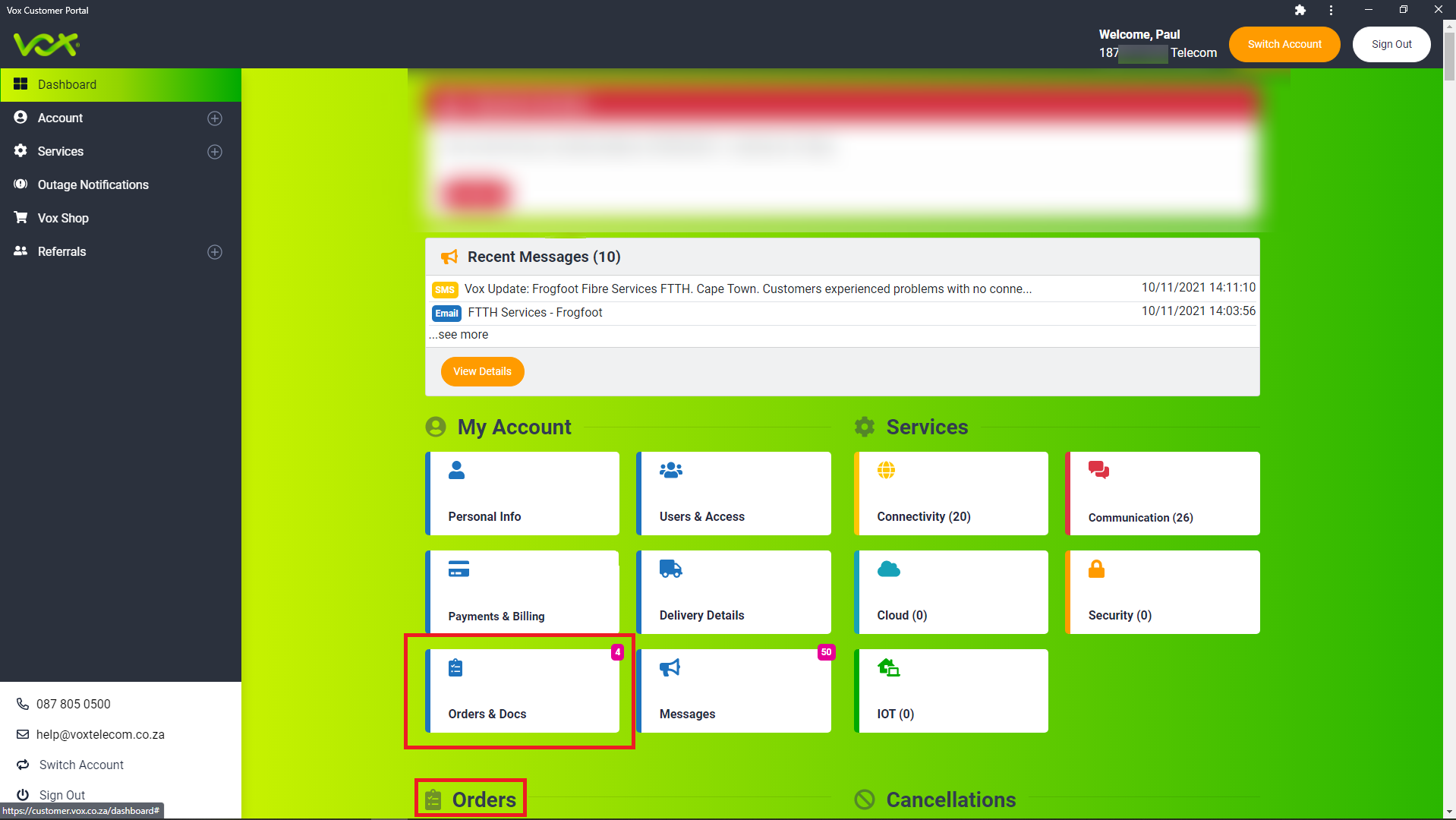Click the Vox logo in header
This screenshot has width=1456, height=820.
pyautogui.click(x=46, y=44)
